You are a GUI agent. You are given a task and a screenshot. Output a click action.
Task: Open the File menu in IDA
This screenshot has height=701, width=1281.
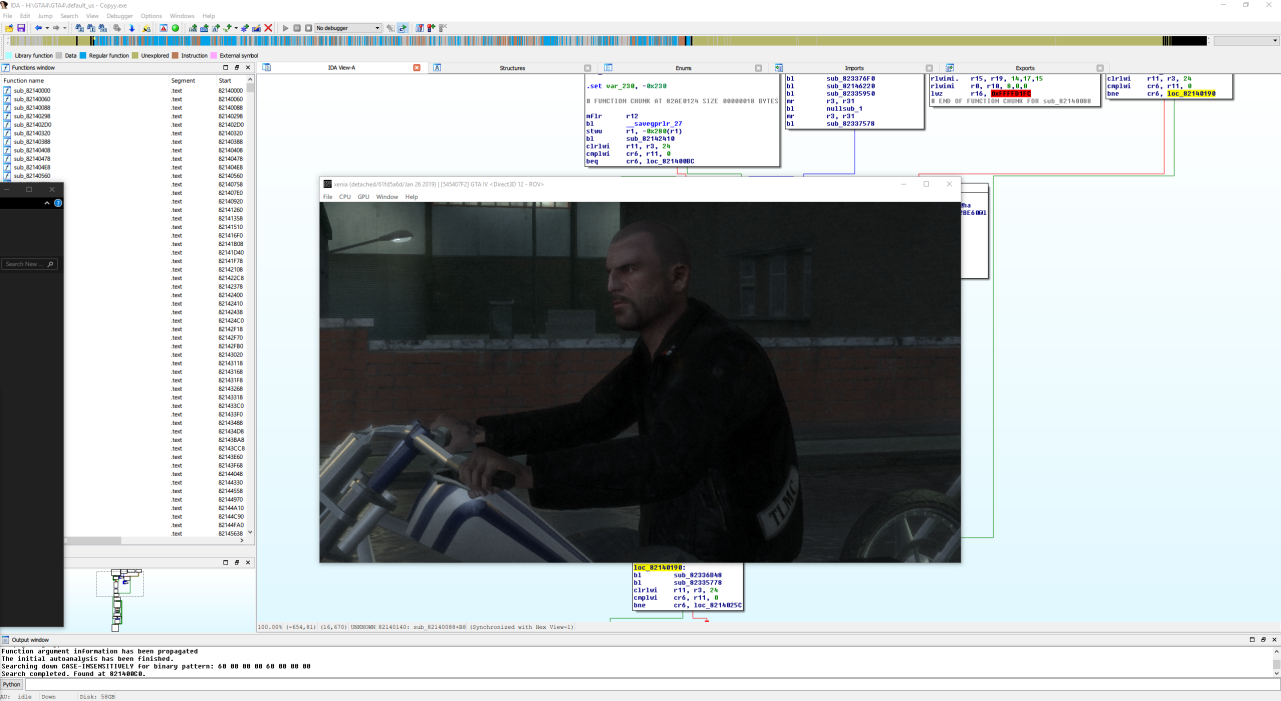(x=8, y=16)
